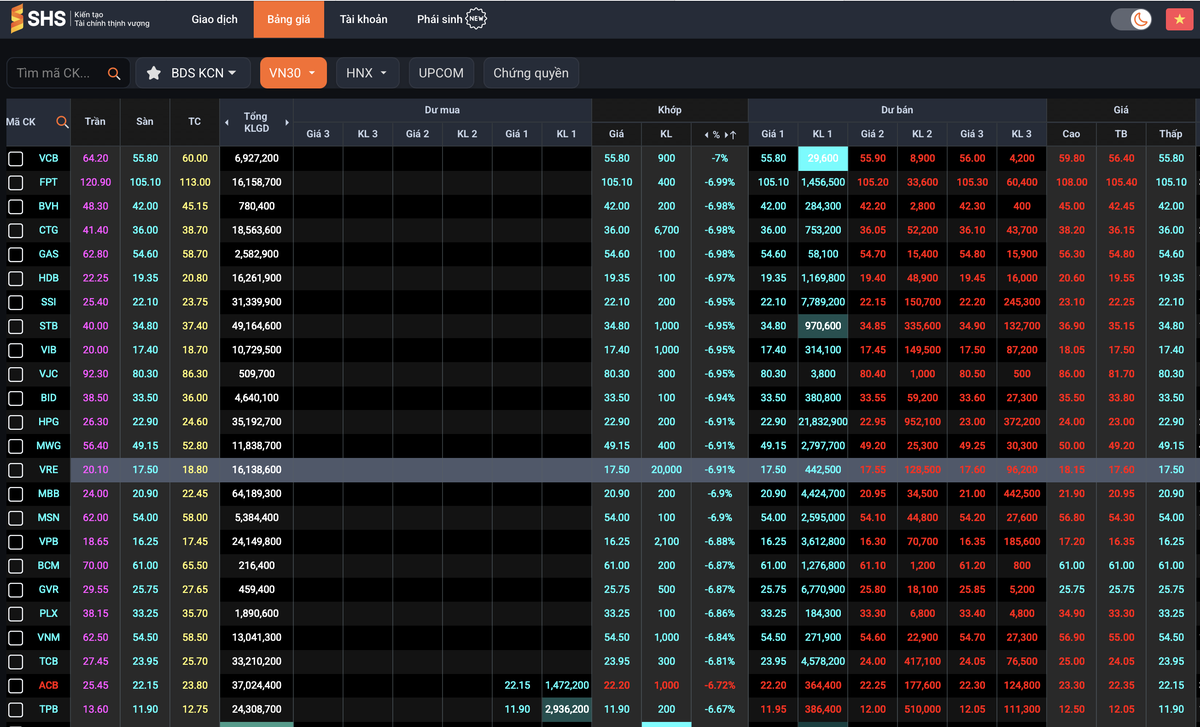Open the Tài khoản tab

pos(363,19)
